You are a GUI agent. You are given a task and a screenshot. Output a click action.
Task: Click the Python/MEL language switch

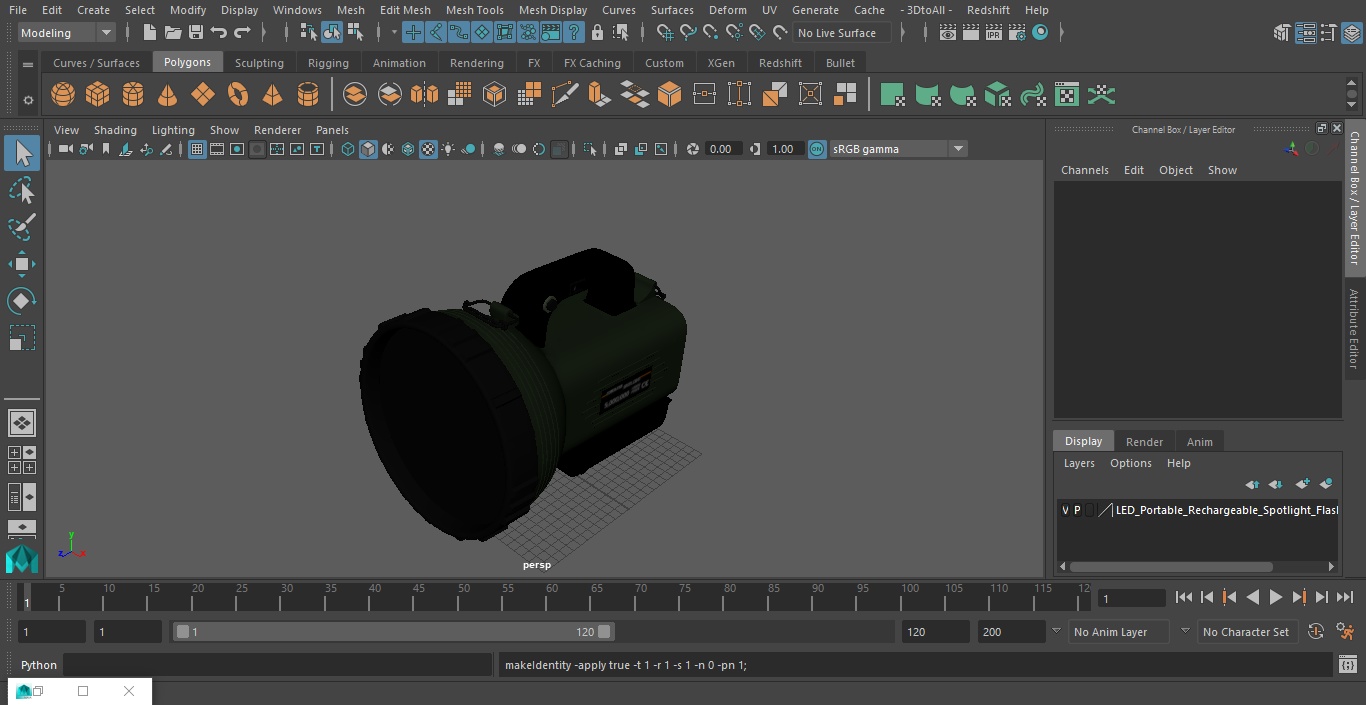pos(39,665)
